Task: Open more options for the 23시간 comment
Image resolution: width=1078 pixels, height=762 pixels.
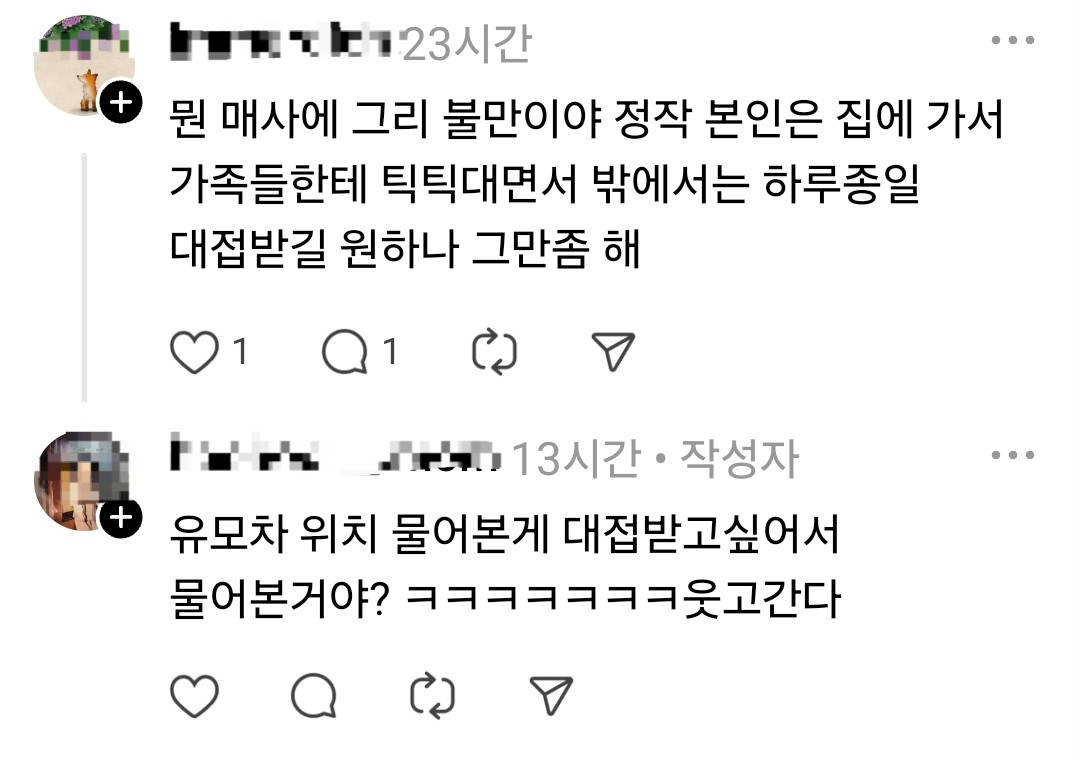Action: (1013, 41)
